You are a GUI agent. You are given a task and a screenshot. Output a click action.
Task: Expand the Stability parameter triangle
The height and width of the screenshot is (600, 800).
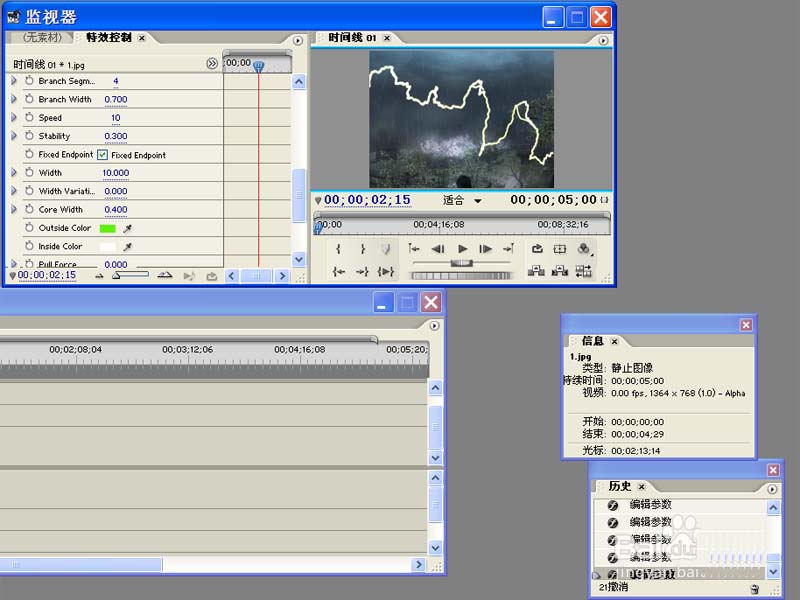14,136
